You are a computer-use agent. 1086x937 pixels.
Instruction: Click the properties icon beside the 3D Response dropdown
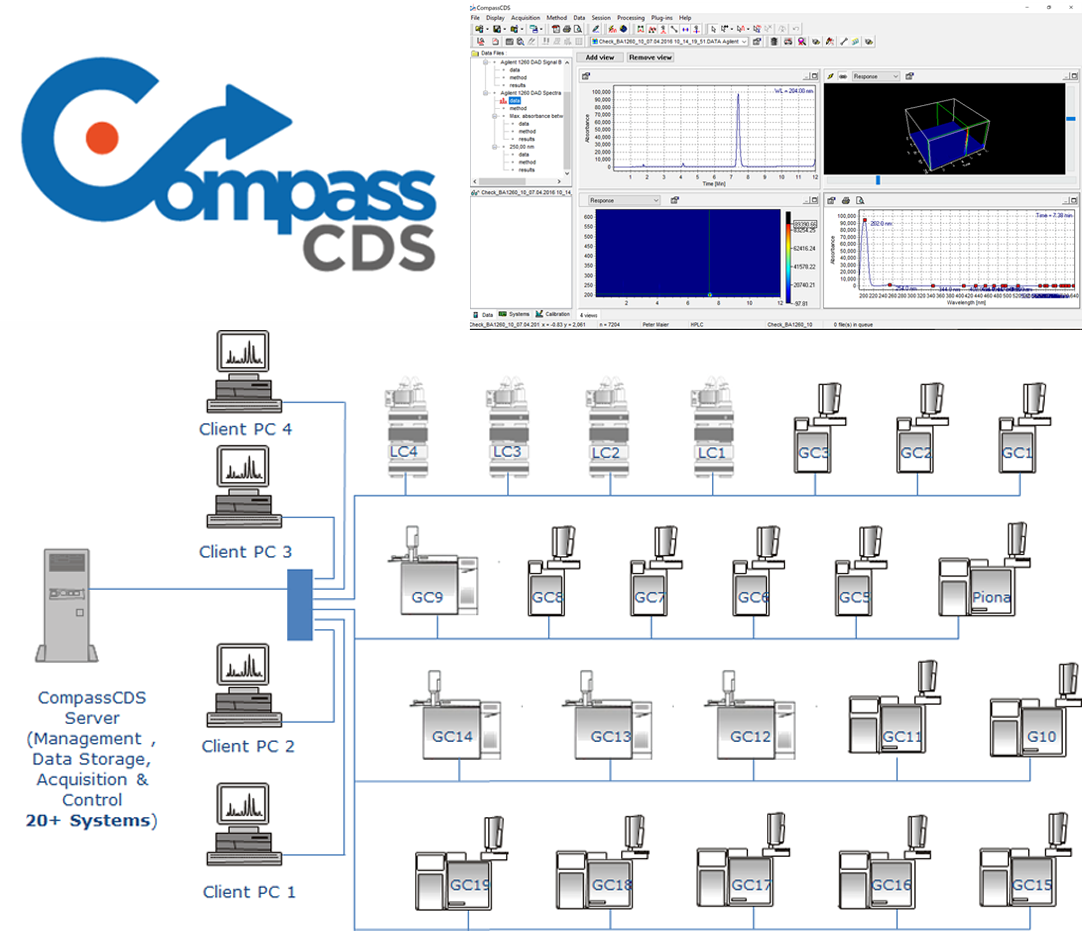click(x=911, y=76)
